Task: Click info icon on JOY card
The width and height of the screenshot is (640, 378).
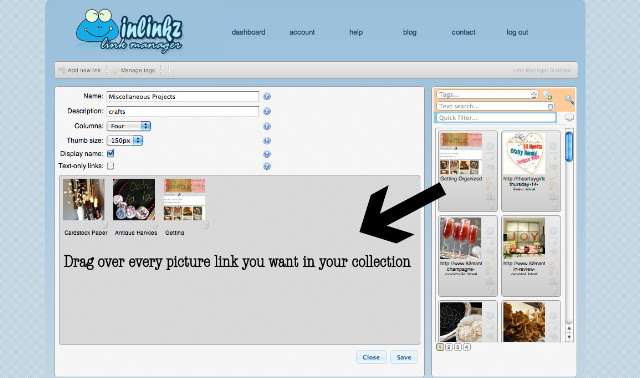Action: click(x=553, y=231)
